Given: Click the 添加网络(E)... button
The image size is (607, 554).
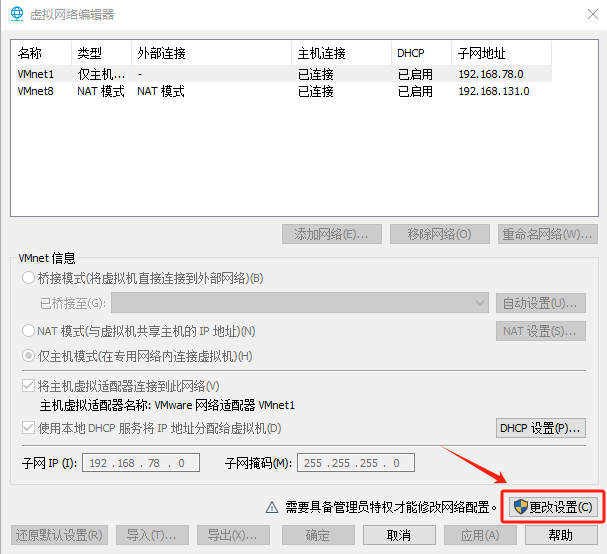Looking at the screenshot, I should click(x=332, y=234).
